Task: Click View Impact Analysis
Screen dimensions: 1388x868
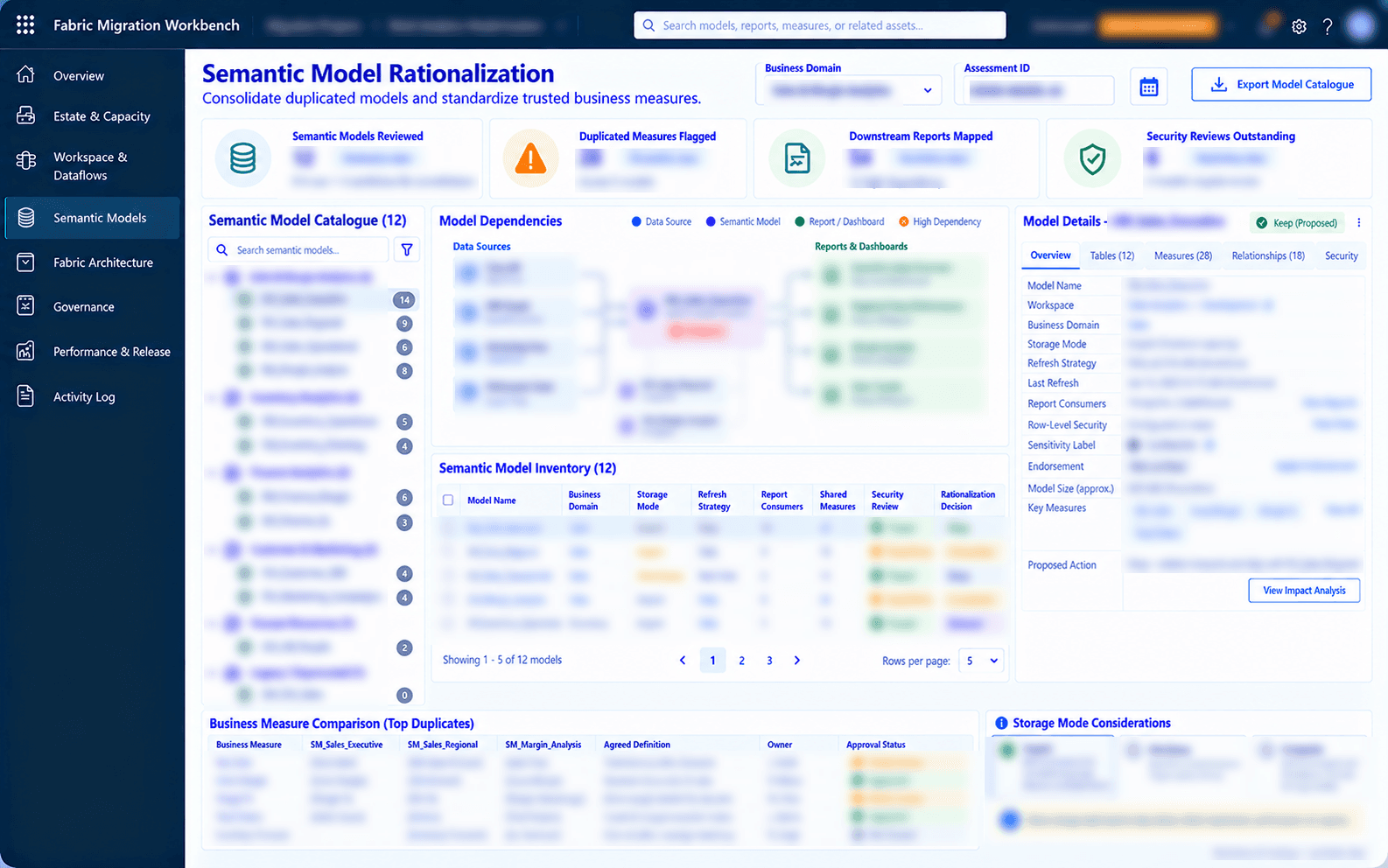Action: [x=1304, y=591]
